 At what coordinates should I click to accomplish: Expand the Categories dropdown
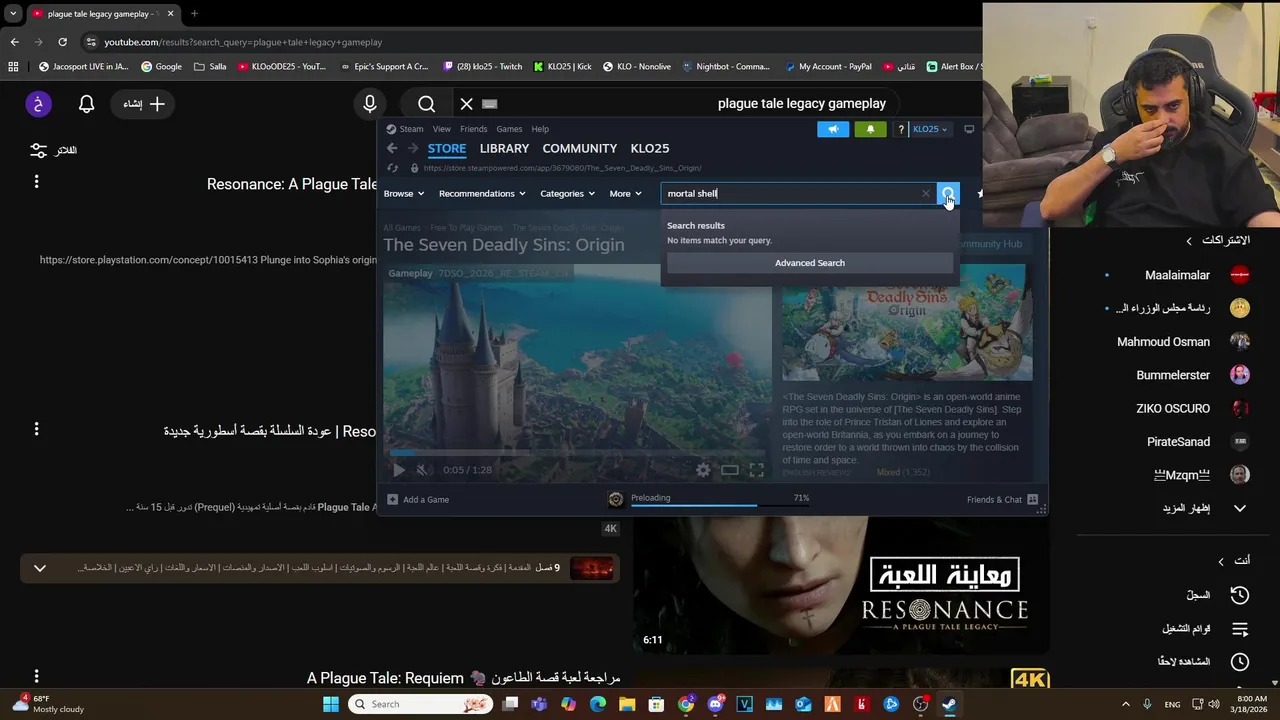point(567,194)
